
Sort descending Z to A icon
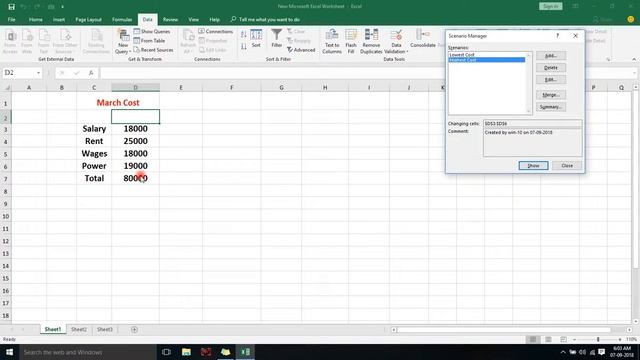point(243,47)
